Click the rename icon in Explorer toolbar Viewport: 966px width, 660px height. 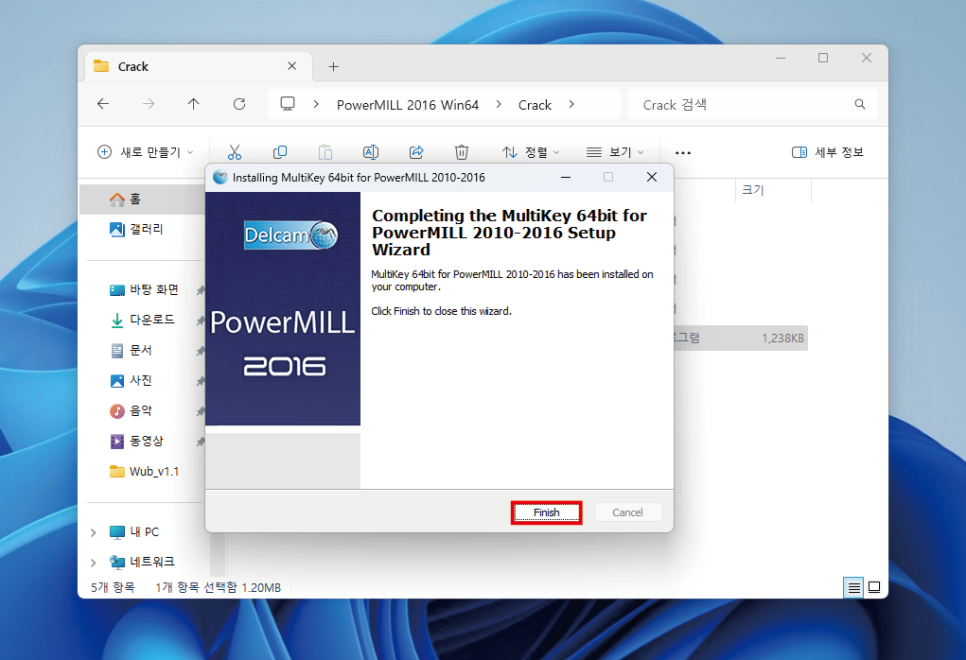pos(371,152)
